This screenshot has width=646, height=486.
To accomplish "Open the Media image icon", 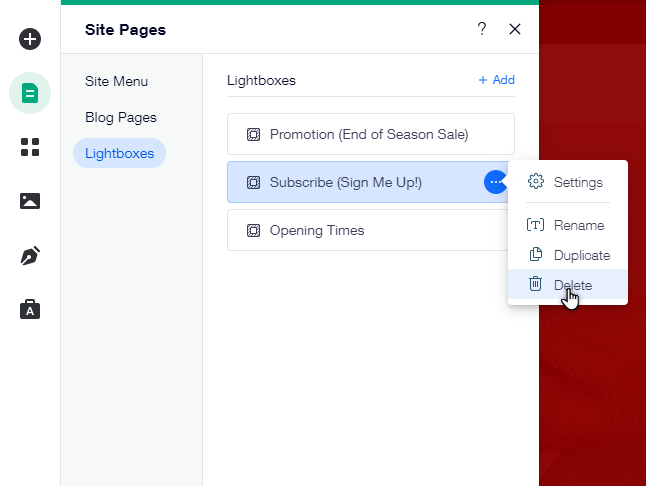I will pyautogui.click(x=30, y=201).
